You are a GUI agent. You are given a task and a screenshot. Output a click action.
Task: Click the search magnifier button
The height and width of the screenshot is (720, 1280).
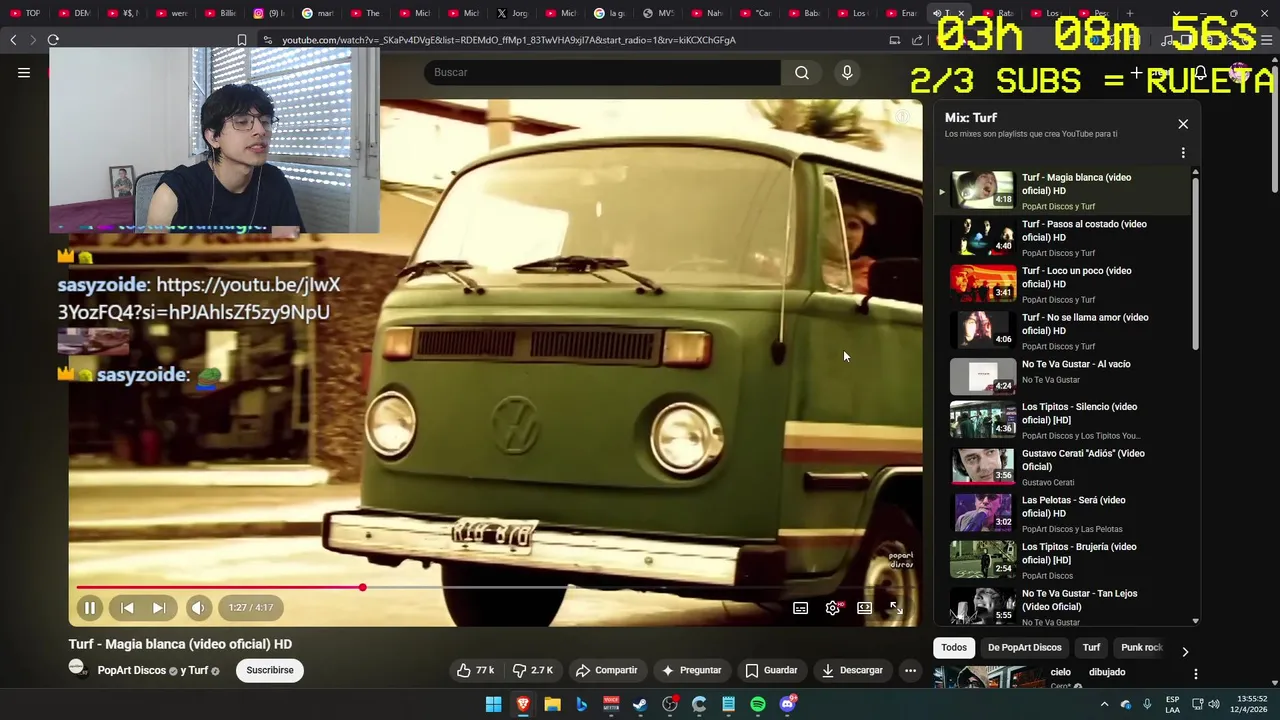coord(802,72)
